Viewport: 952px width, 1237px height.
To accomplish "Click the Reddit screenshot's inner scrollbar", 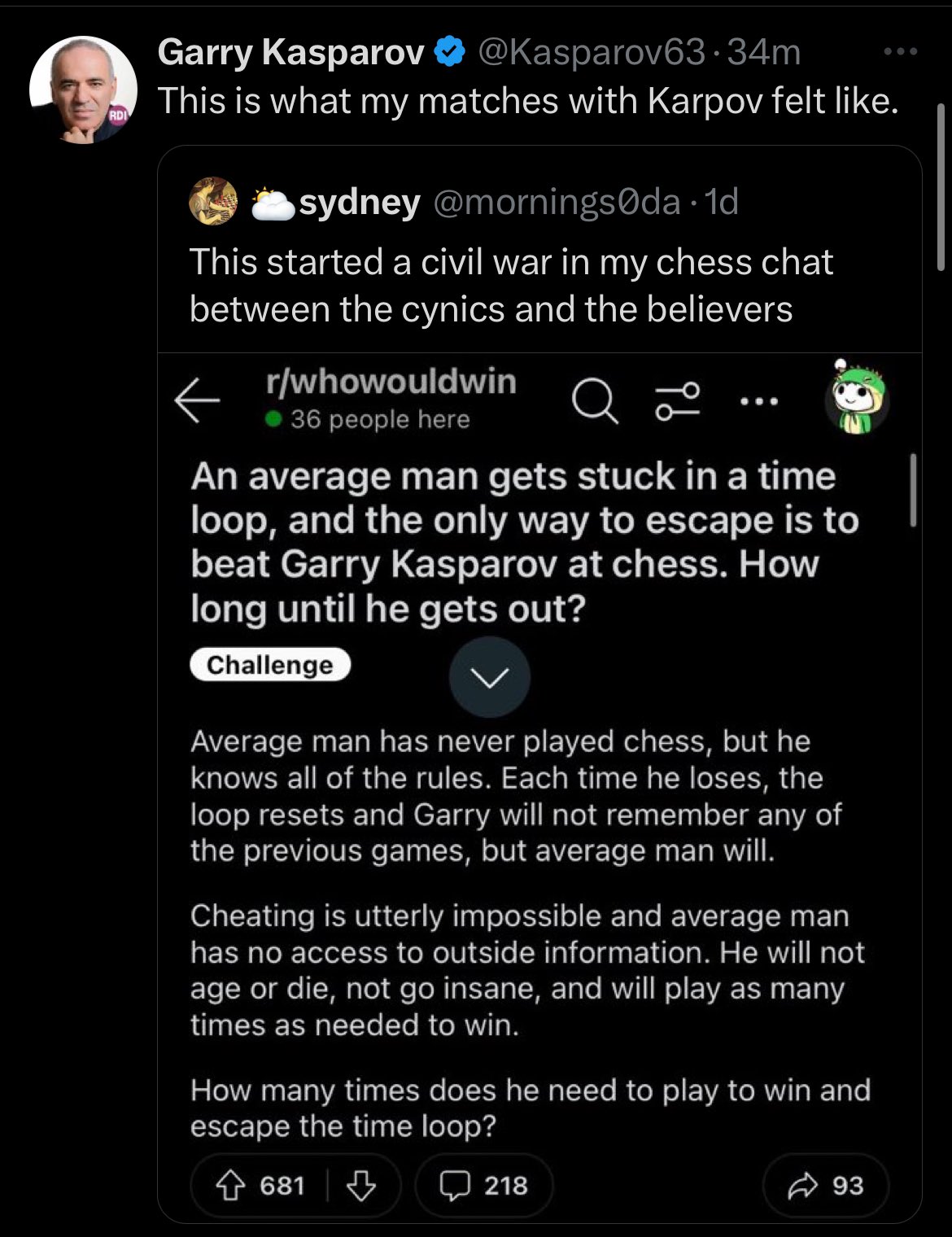I will 914,491.
